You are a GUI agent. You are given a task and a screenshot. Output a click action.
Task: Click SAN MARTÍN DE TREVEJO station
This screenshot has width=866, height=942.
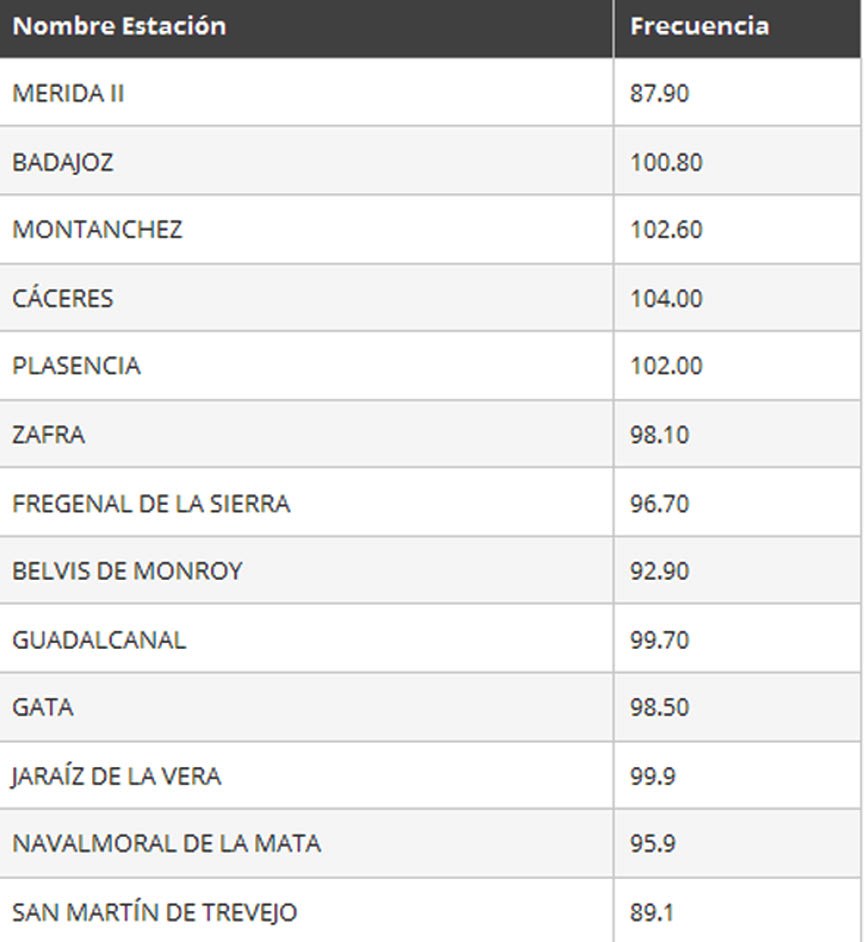pyautogui.click(x=154, y=912)
